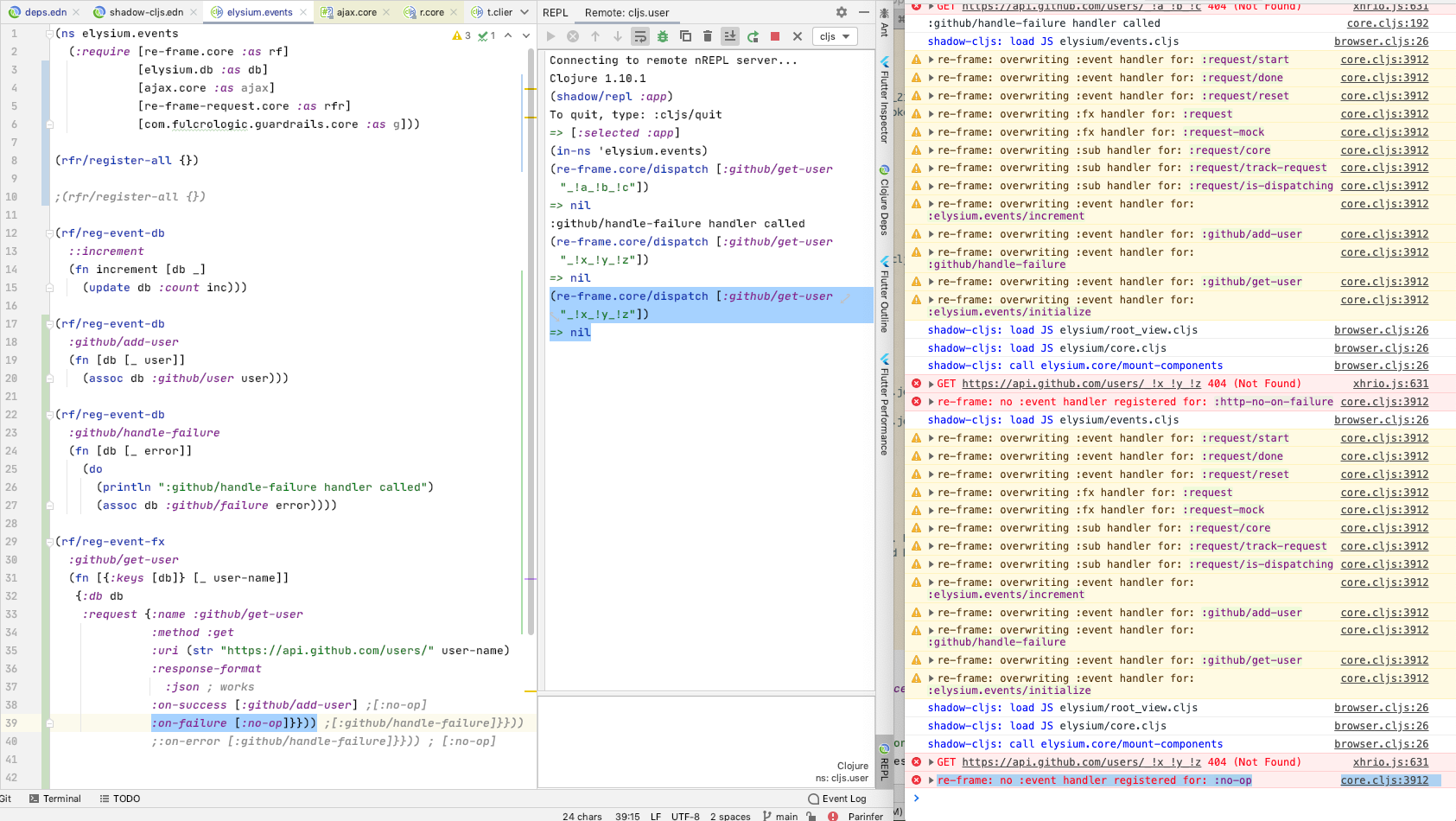The height and width of the screenshot is (821, 1456).
Task: Open the Ant tool window on side strip
Action: [x=884, y=22]
